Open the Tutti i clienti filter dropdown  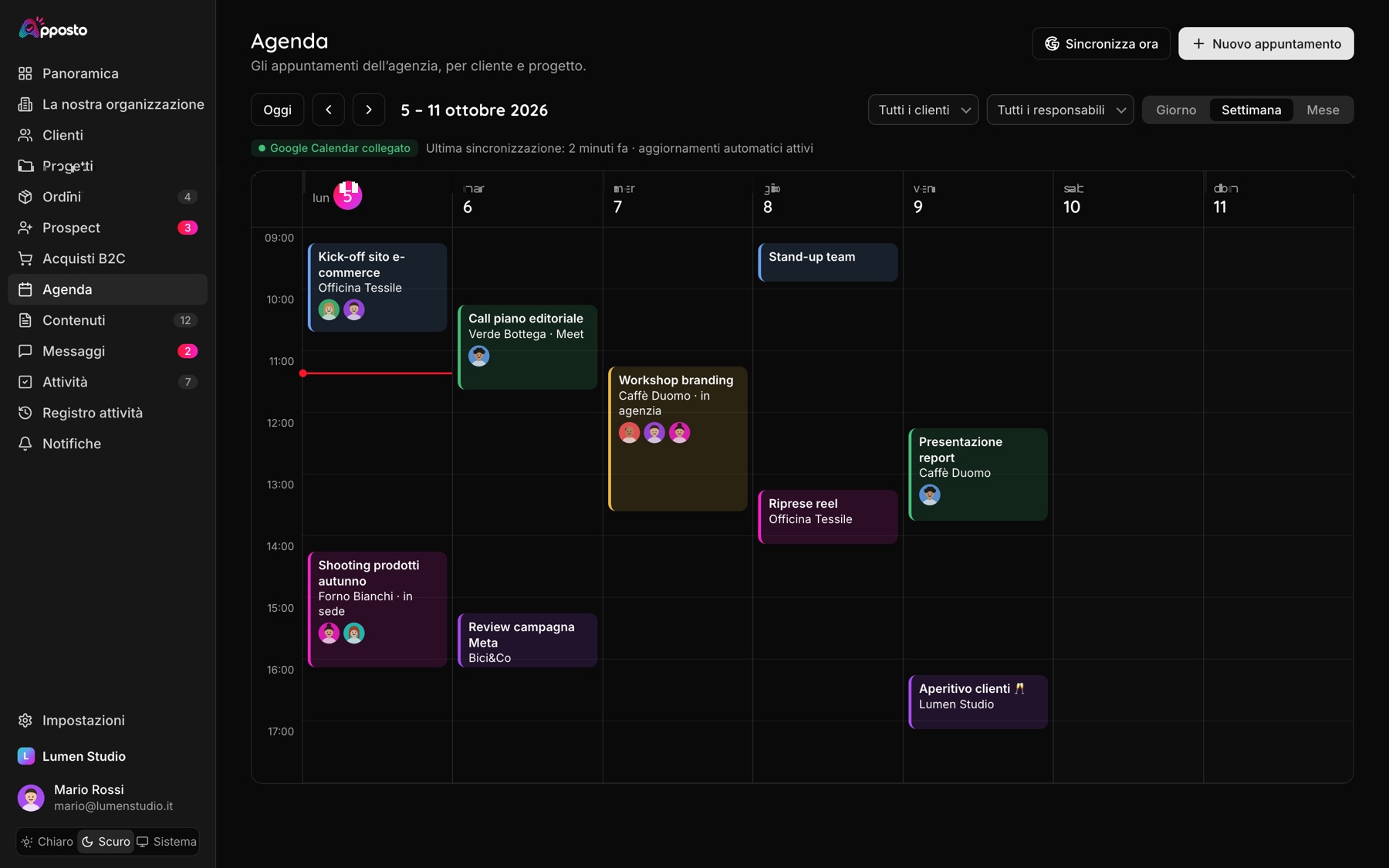coord(924,110)
